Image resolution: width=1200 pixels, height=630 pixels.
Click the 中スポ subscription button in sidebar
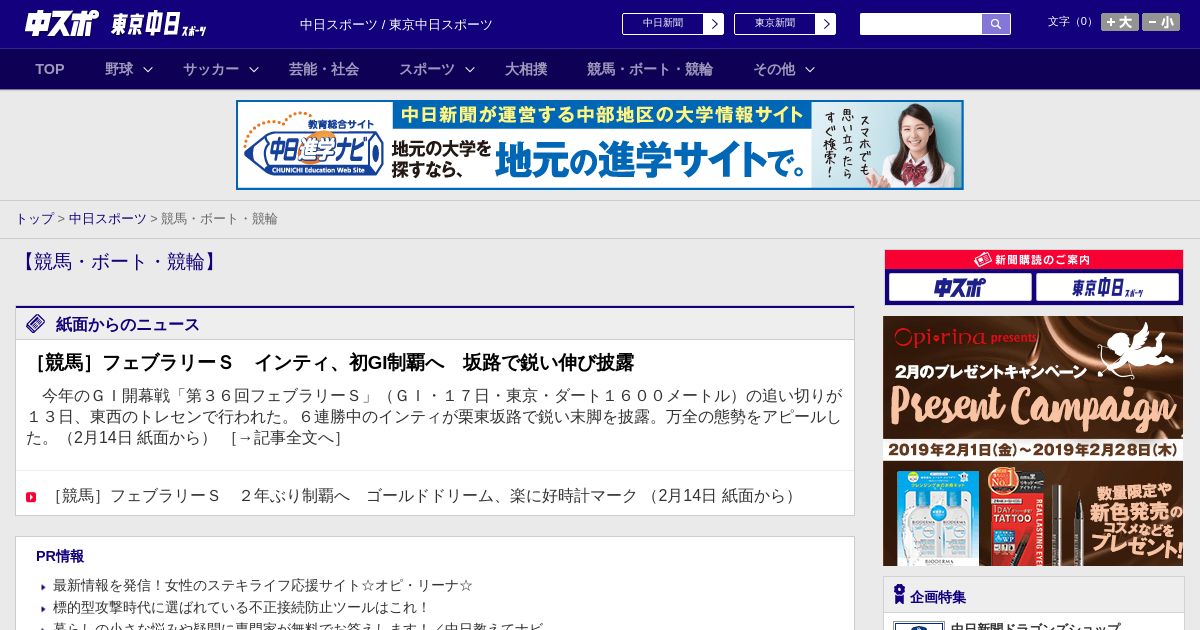[x=960, y=287]
